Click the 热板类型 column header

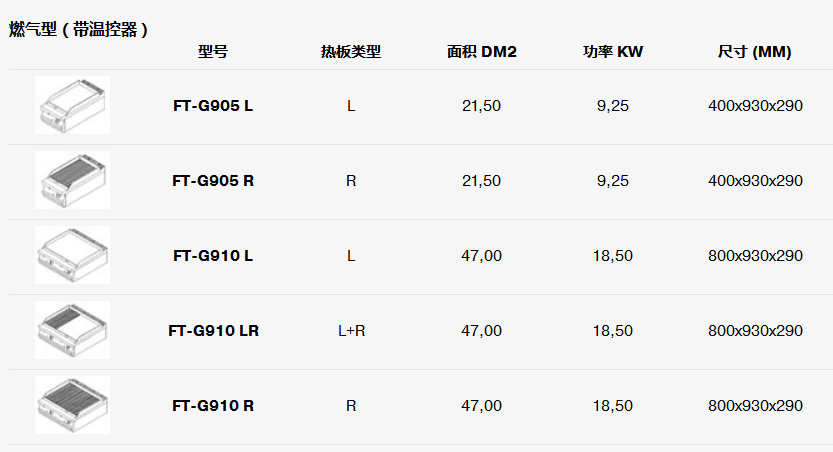pos(351,52)
